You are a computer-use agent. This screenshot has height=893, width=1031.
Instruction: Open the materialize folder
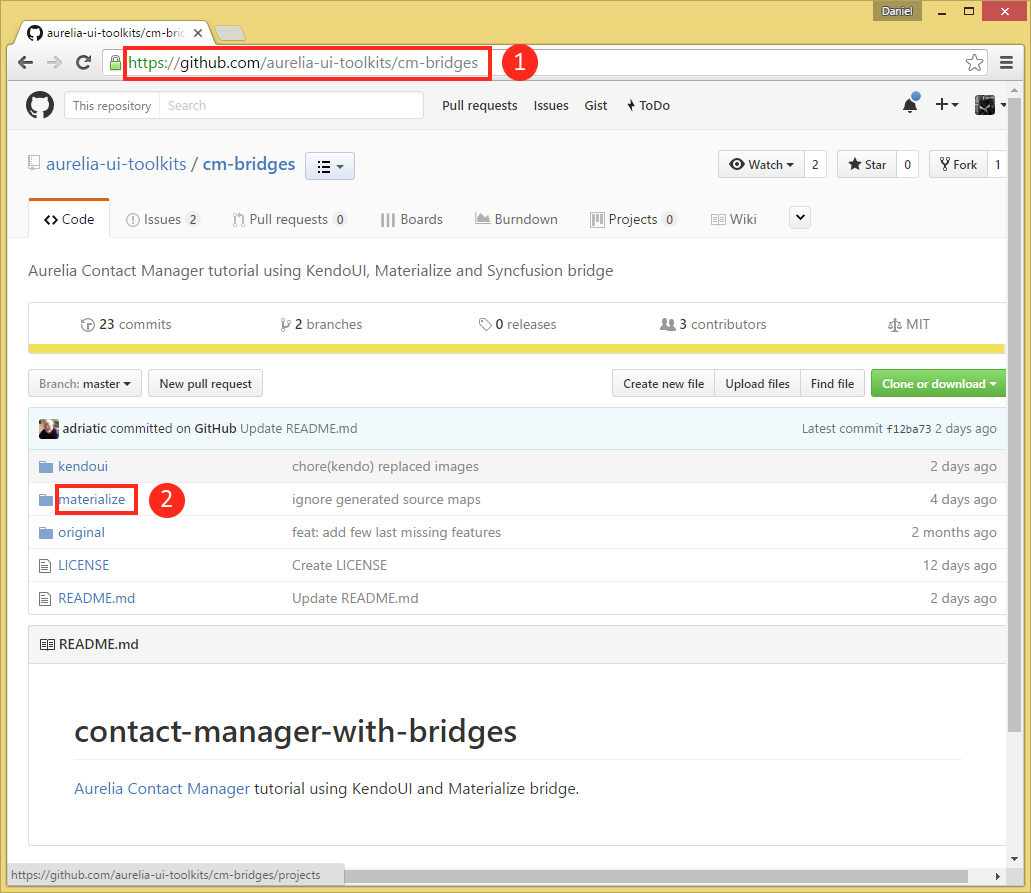pyautogui.click(x=91, y=500)
